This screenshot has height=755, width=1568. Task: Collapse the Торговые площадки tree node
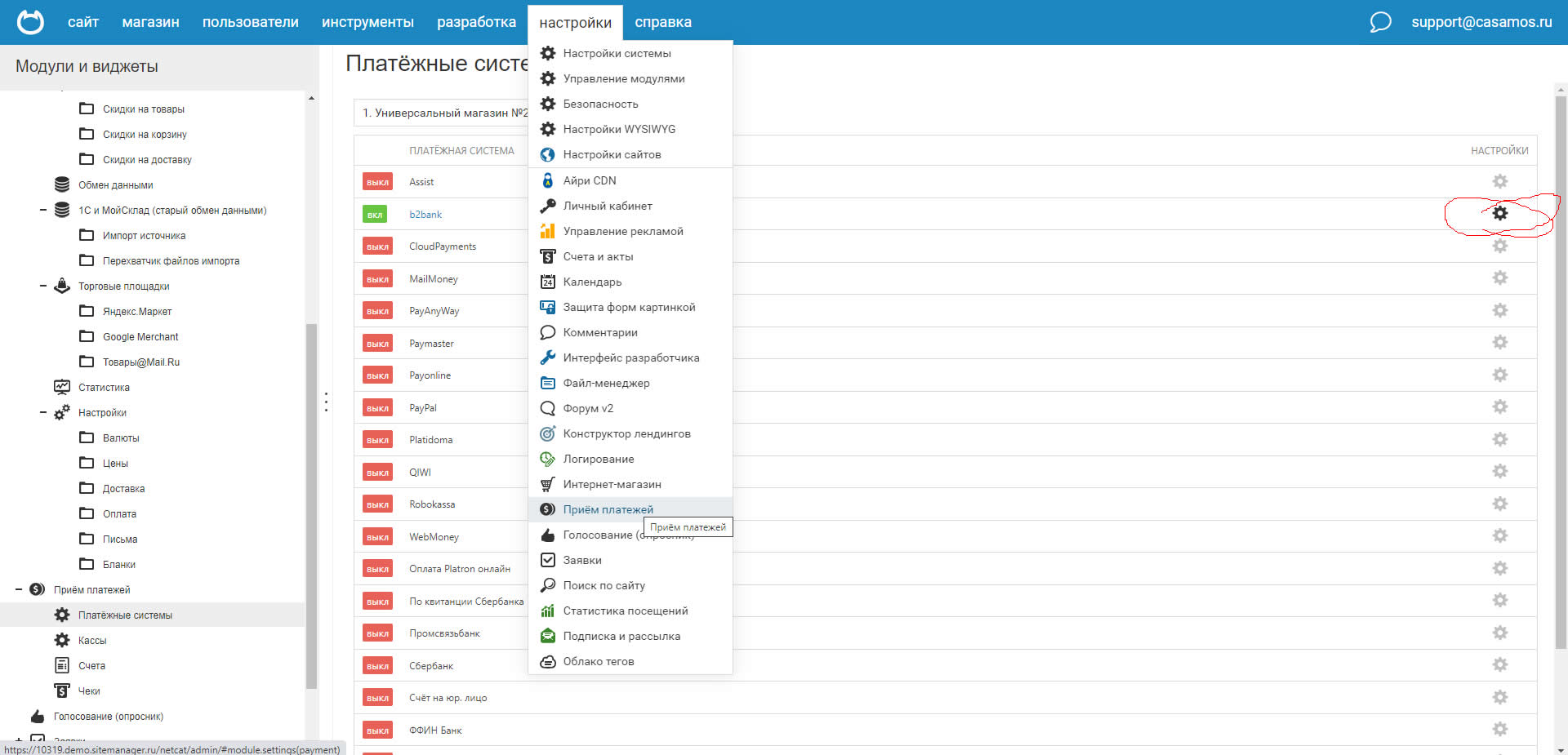[x=43, y=286]
